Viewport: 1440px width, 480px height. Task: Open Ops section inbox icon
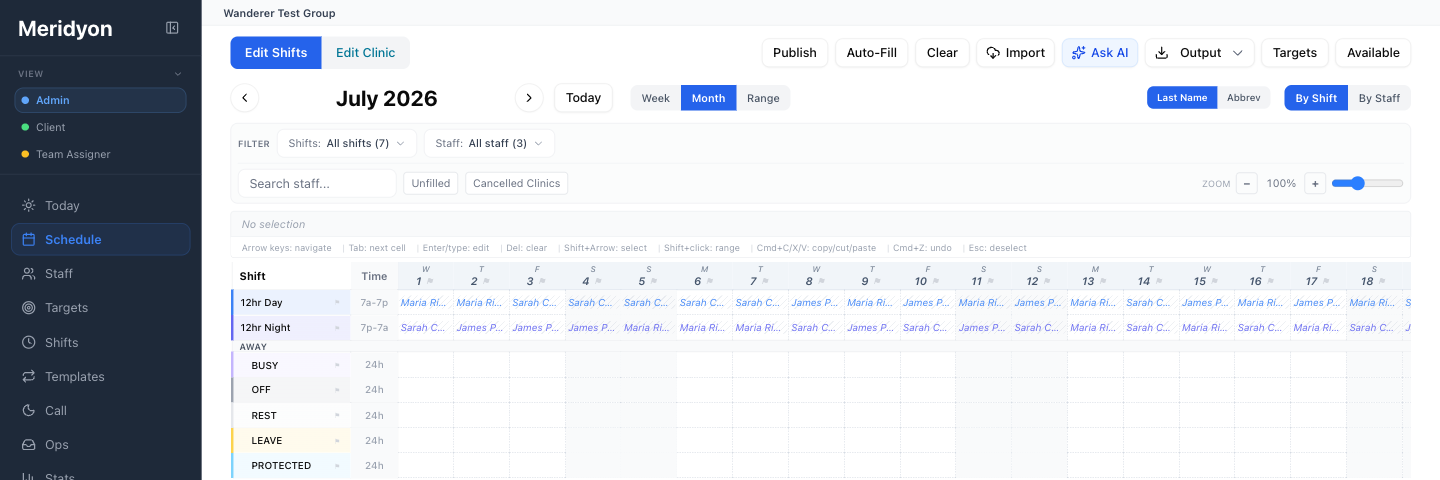[28, 444]
